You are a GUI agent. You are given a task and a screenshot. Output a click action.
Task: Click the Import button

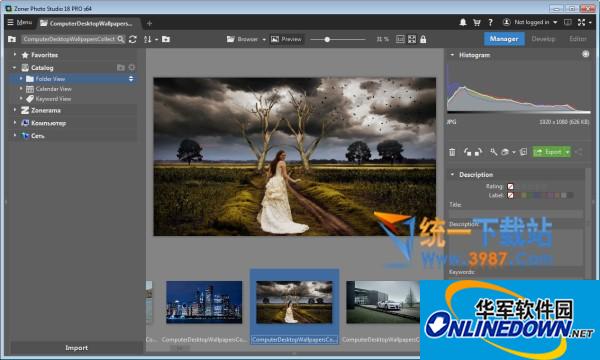point(76,348)
